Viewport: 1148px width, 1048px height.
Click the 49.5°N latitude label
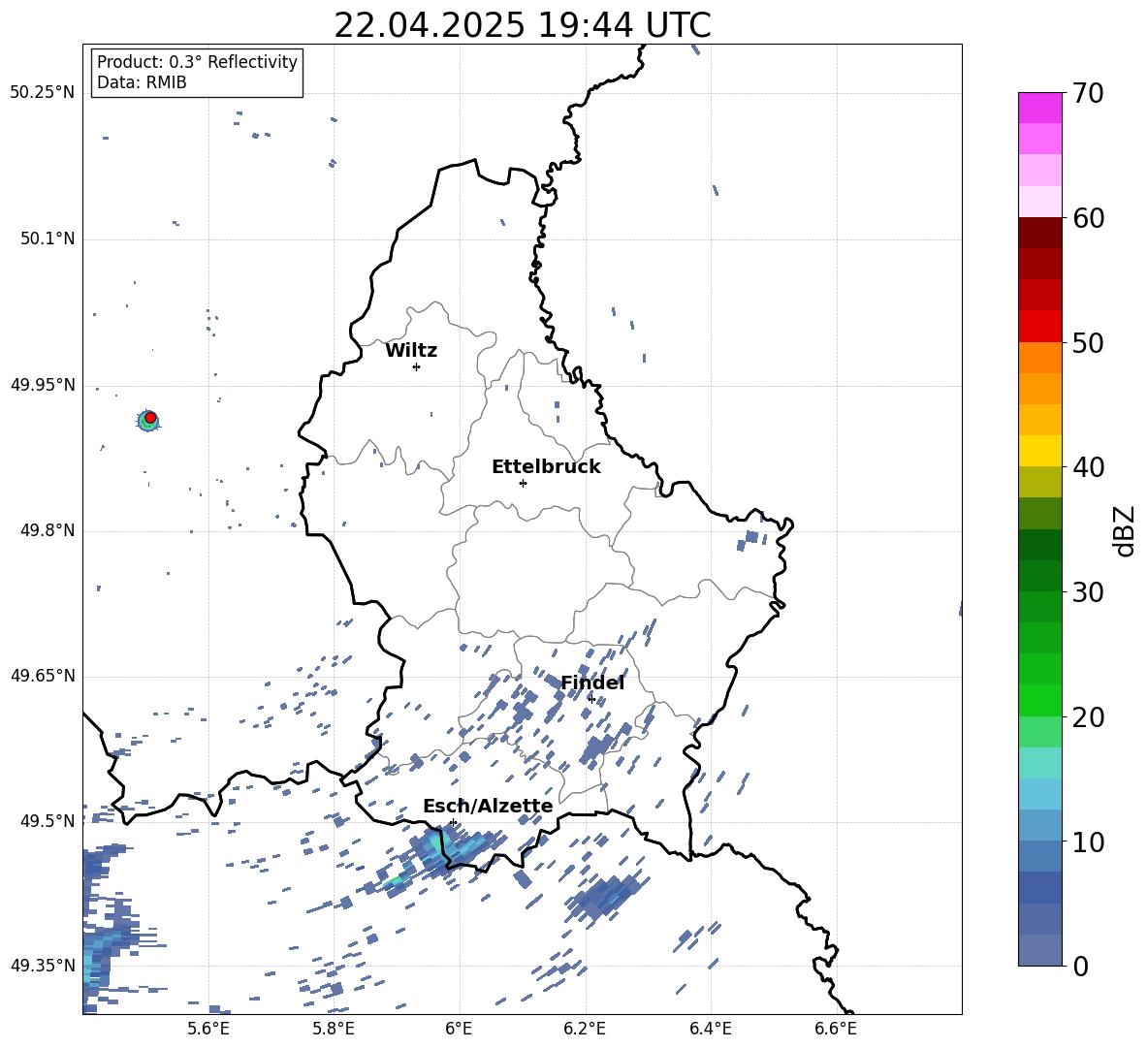pos(48,821)
